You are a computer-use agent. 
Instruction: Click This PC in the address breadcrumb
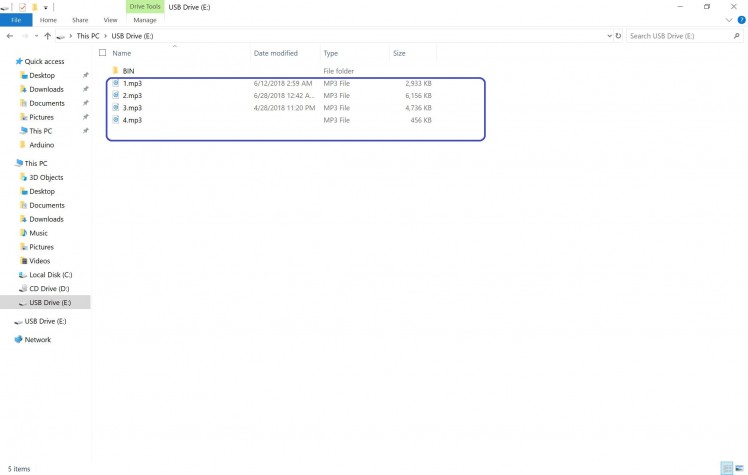click(x=88, y=36)
